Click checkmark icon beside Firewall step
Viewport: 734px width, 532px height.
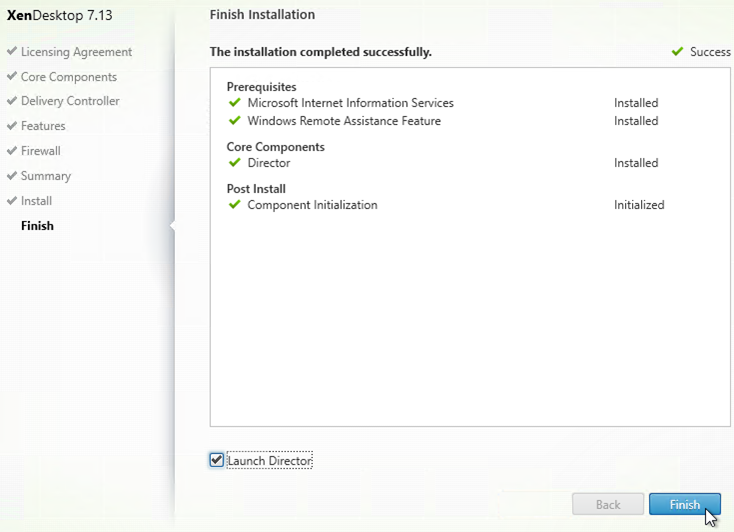pos(12,151)
